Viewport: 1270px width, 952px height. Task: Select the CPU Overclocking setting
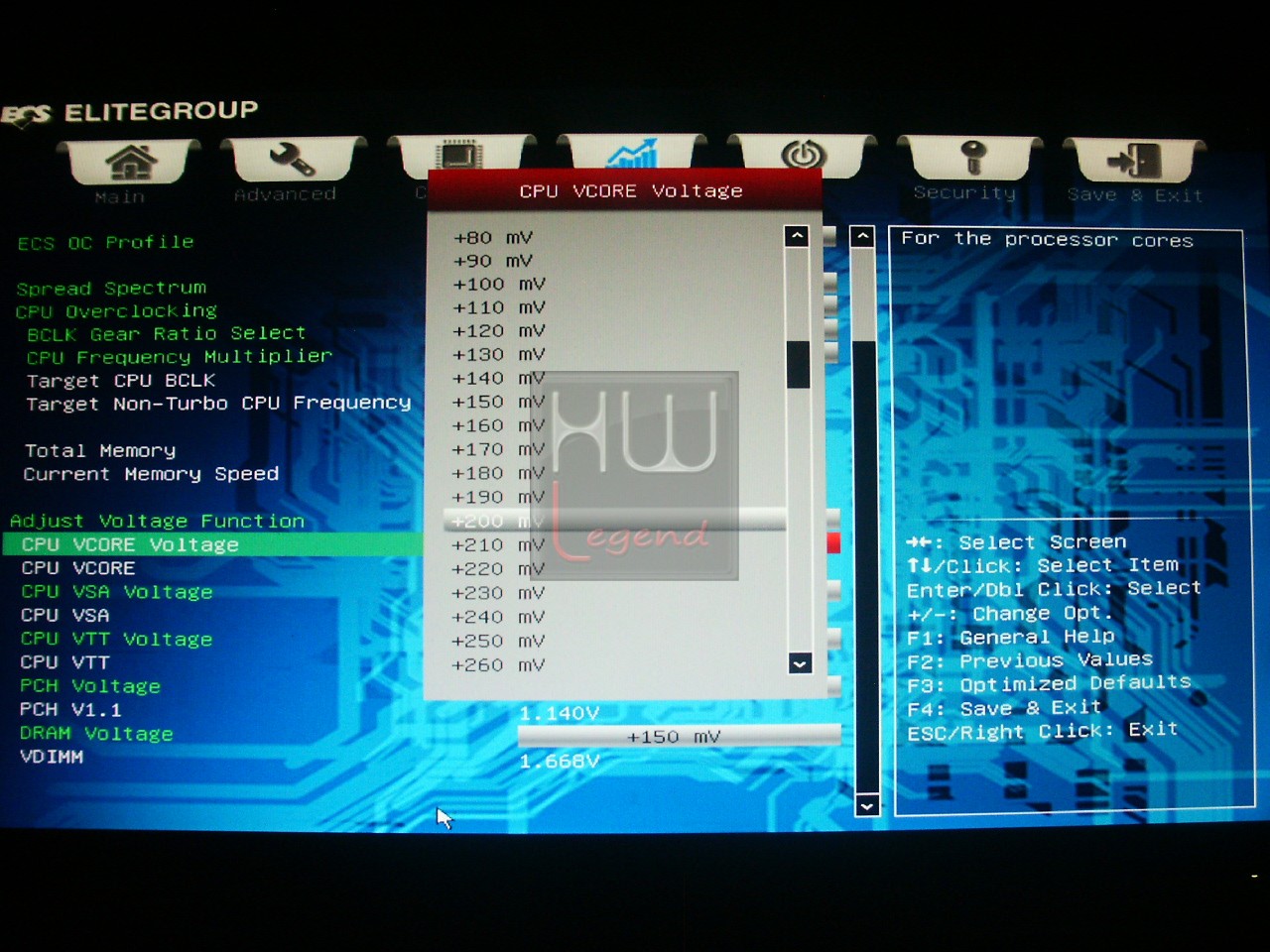116,310
